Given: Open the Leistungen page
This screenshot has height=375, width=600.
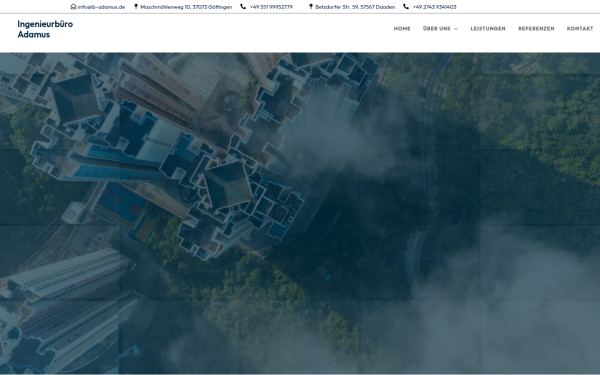Looking at the screenshot, I should click(488, 29).
